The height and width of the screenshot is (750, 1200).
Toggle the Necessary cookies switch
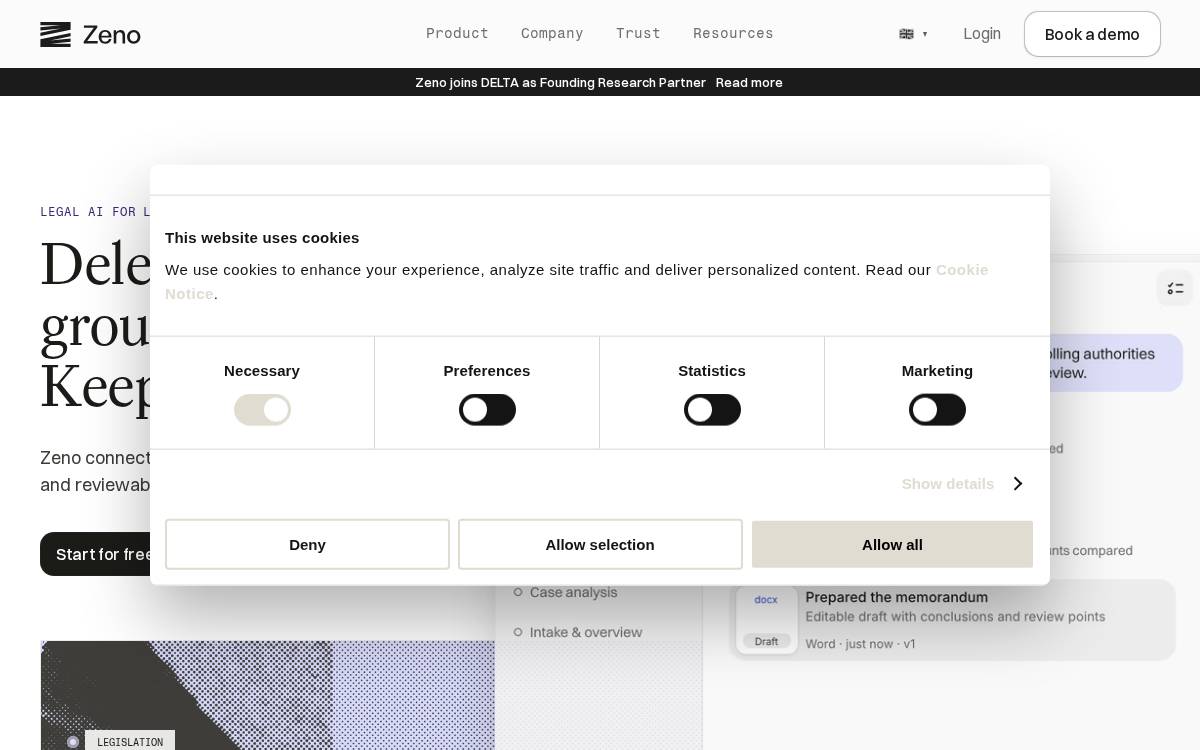coord(262,410)
